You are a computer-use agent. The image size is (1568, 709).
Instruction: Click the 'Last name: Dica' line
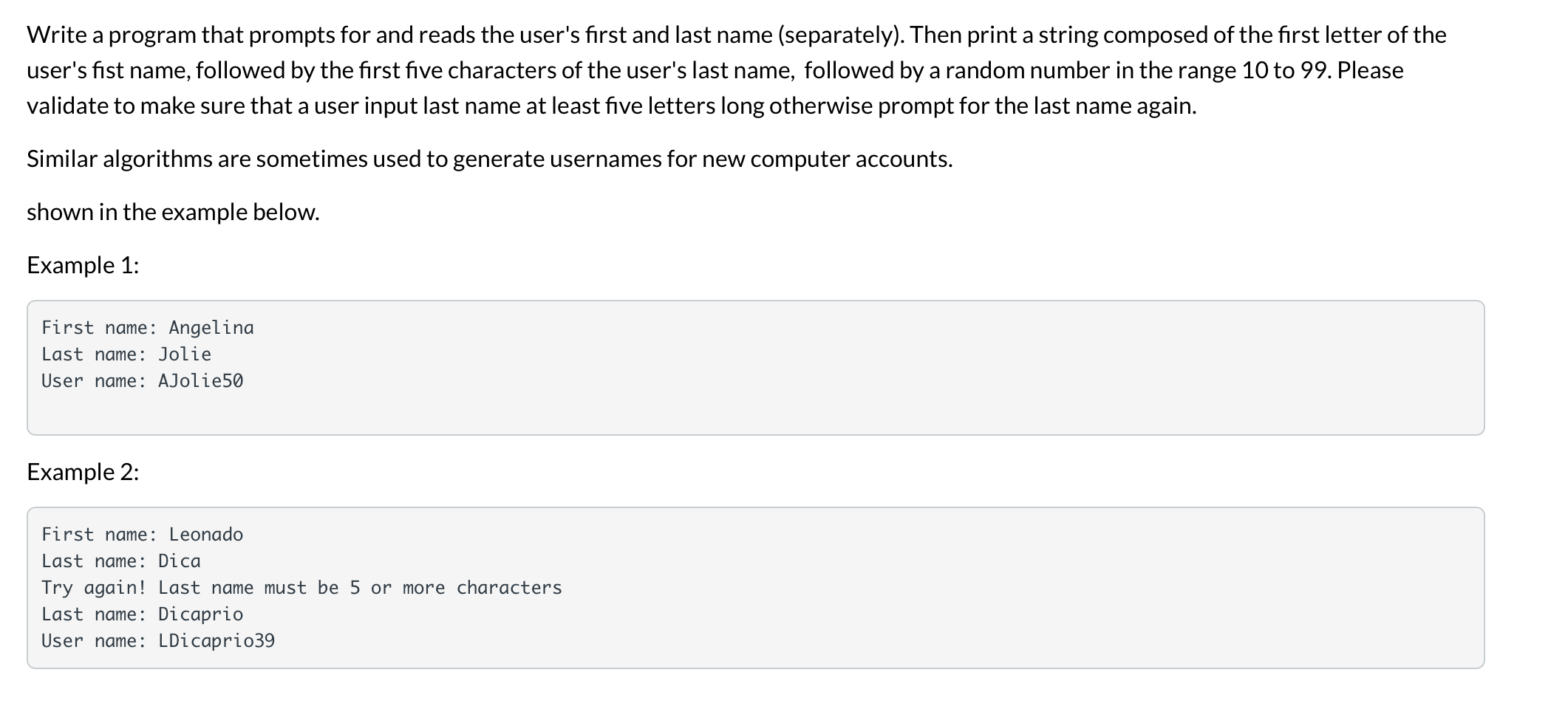click(x=121, y=561)
